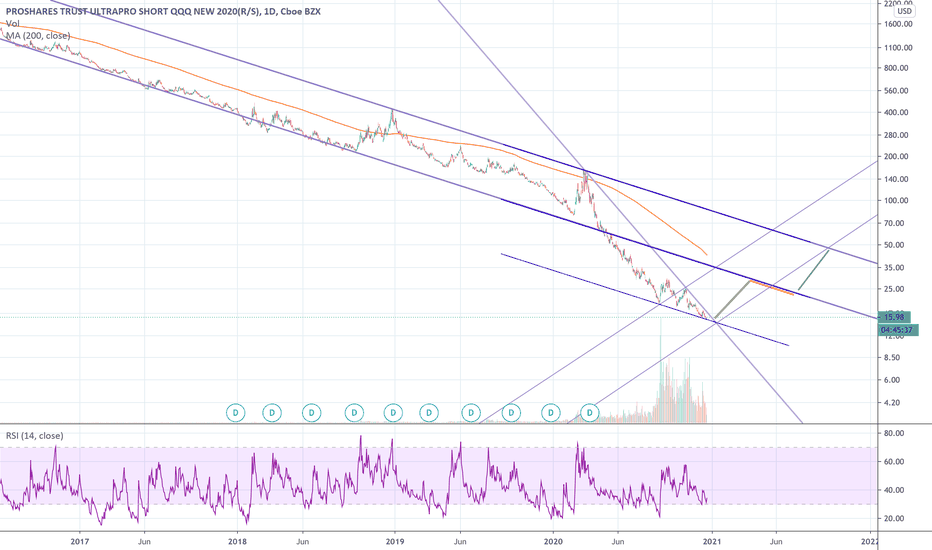Select the MA (200, close) indicator legend
The image size is (932, 550).
pos(38,36)
